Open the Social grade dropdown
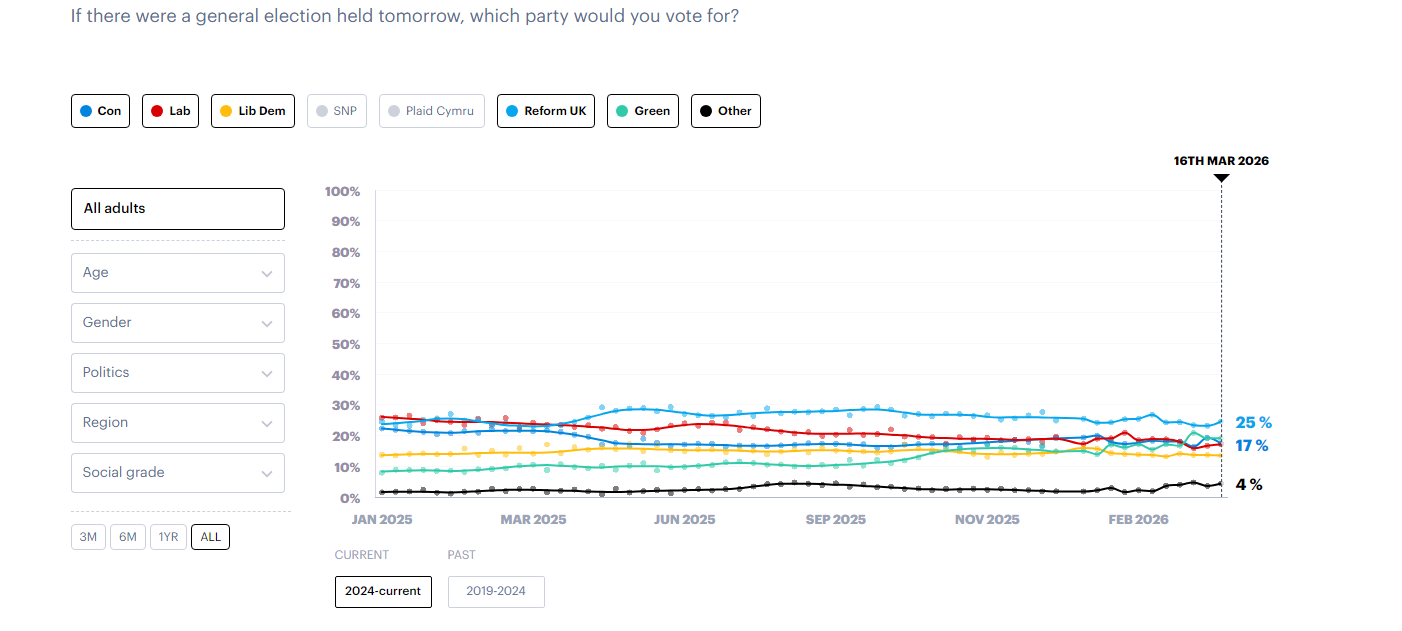 178,473
